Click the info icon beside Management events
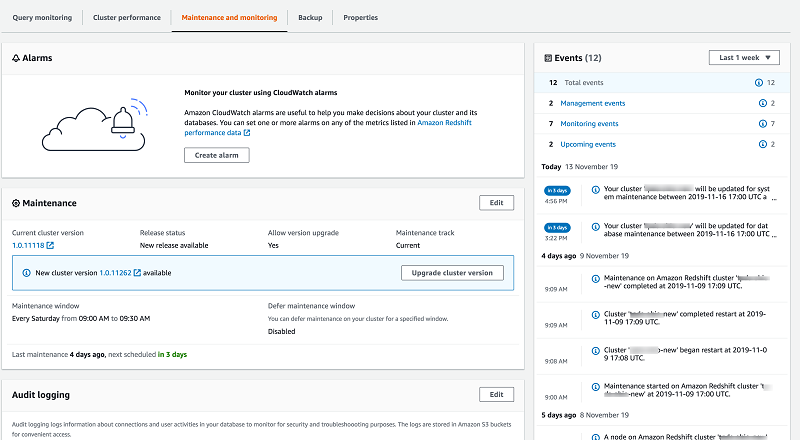Image resolution: width=800 pixels, height=440 pixels. click(x=759, y=103)
